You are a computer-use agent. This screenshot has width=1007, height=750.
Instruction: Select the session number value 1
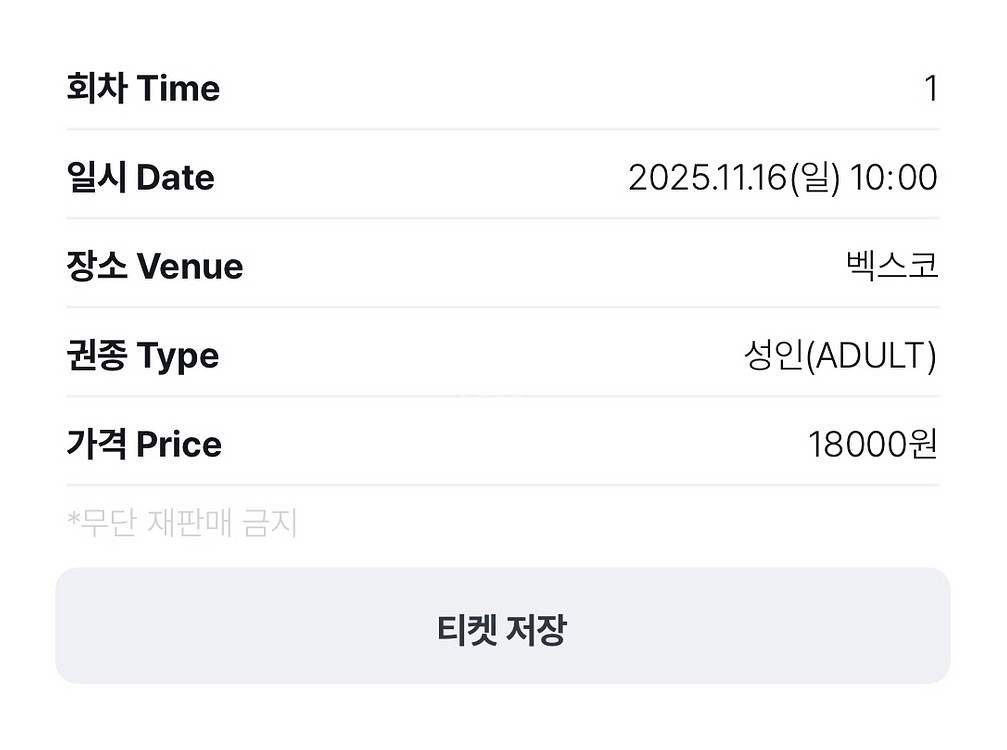click(x=931, y=90)
